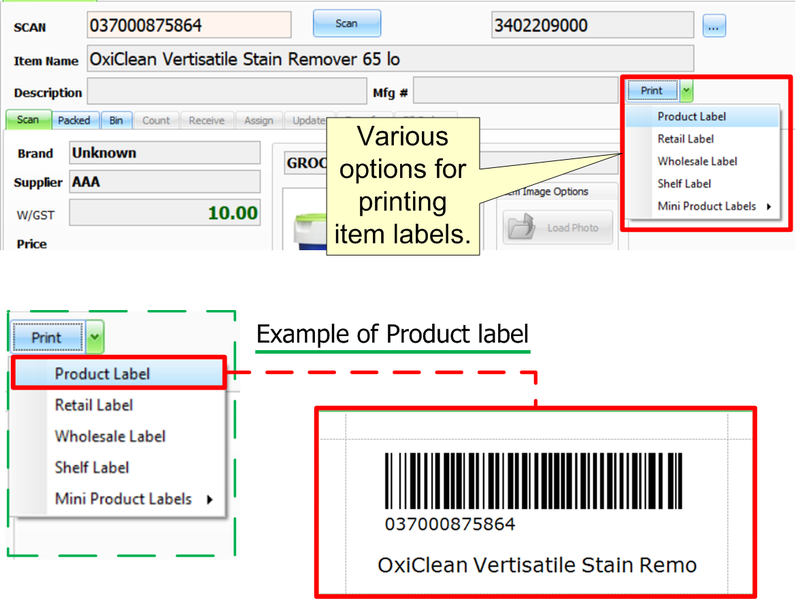
Task: Open the ellipsis browse button
Action: point(714,26)
